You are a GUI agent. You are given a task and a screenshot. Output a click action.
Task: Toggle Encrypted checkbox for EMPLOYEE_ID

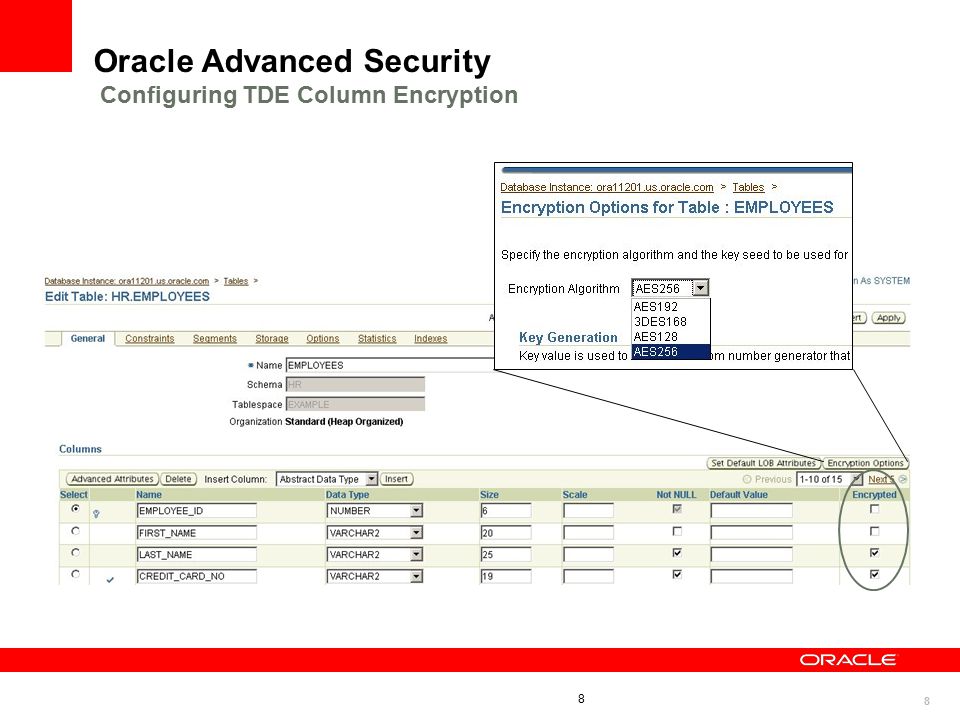pyautogui.click(x=874, y=509)
